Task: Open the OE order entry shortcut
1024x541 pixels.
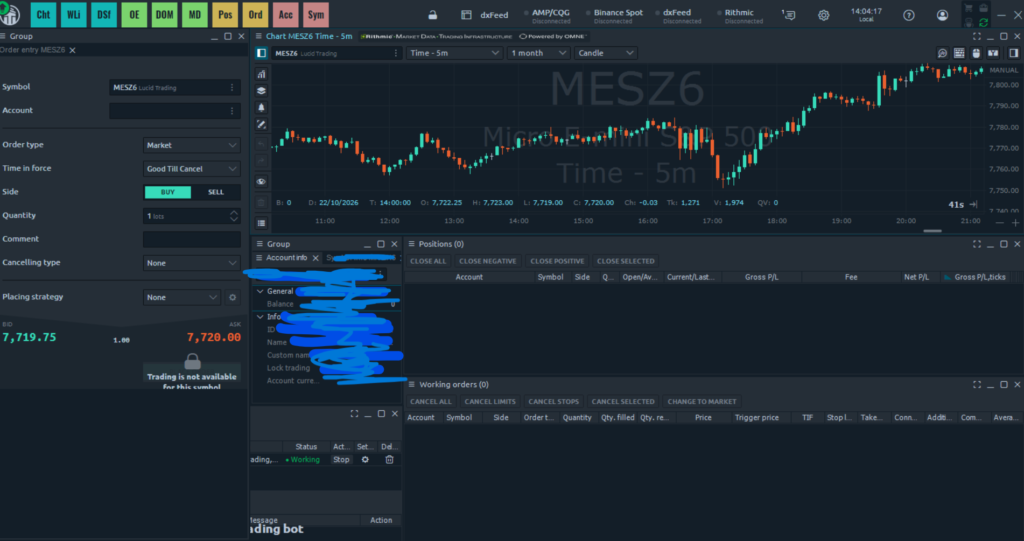Action: 134,14
